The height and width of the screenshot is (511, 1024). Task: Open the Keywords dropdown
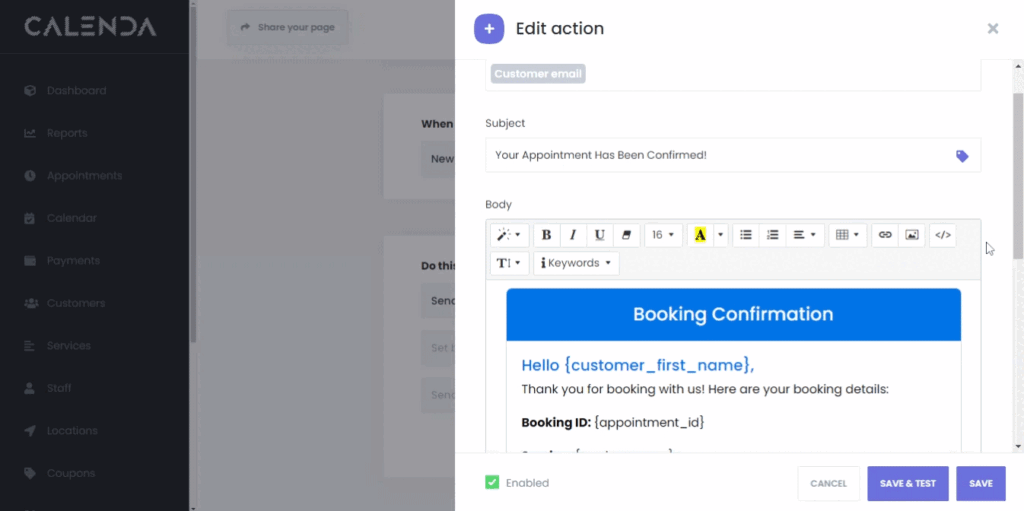[576, 263]
